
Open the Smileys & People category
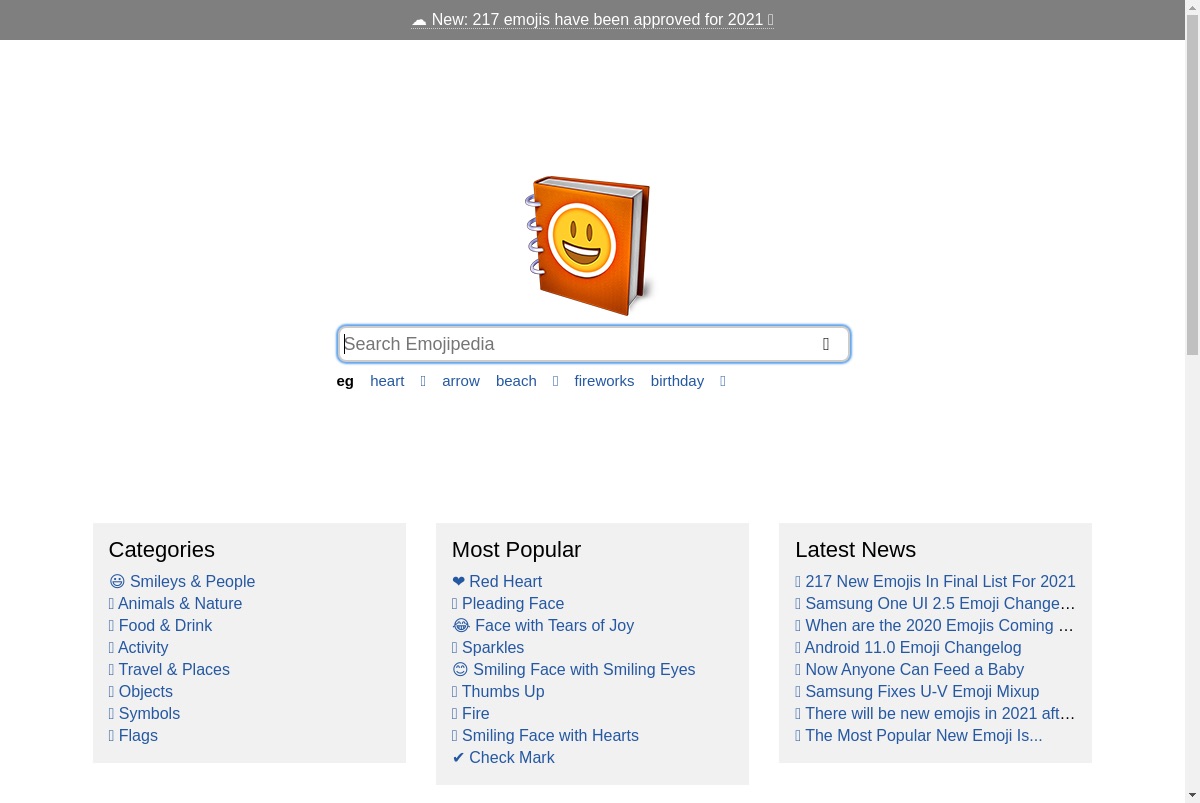182,582
